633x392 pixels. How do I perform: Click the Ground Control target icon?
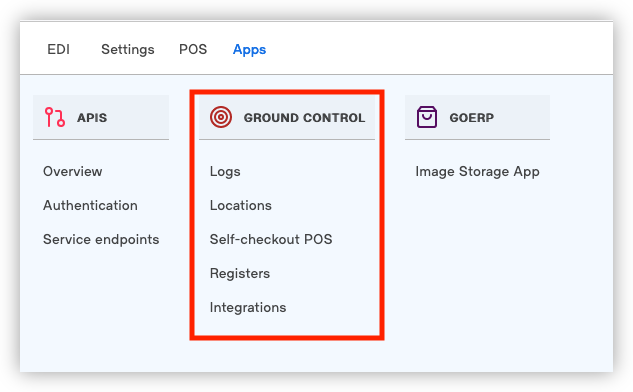(221, 117)
